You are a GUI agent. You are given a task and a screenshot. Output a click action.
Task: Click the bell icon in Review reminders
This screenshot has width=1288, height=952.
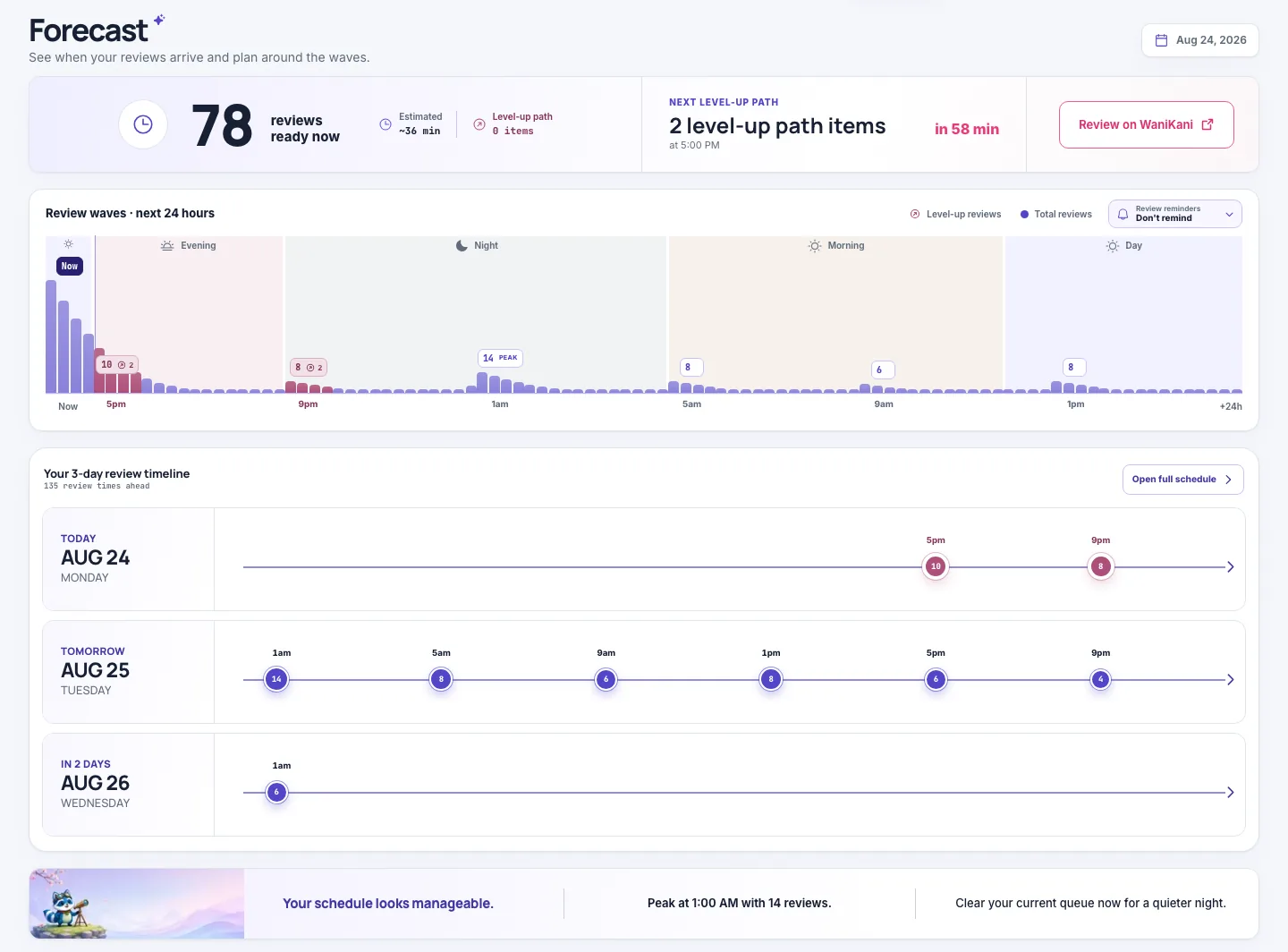coord(1123,214)
